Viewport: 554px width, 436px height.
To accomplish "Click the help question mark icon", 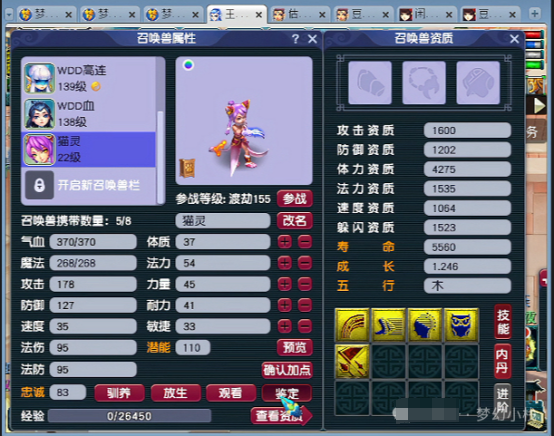I will (295, 39).
